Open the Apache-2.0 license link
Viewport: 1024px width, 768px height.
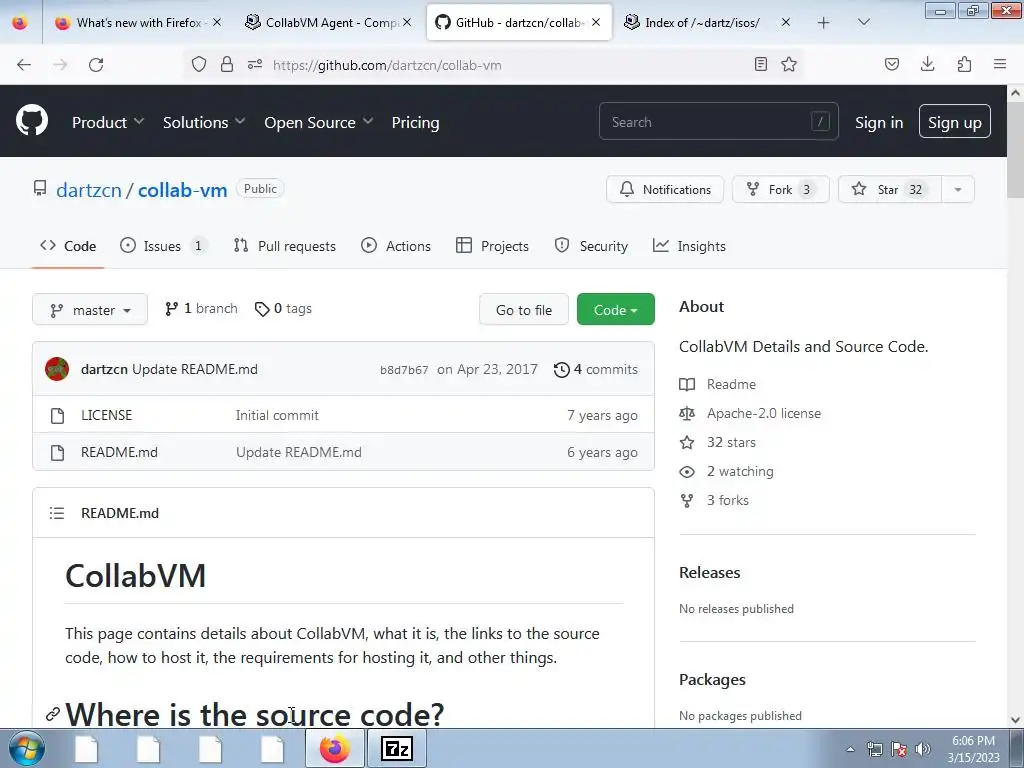click(763, 413)
